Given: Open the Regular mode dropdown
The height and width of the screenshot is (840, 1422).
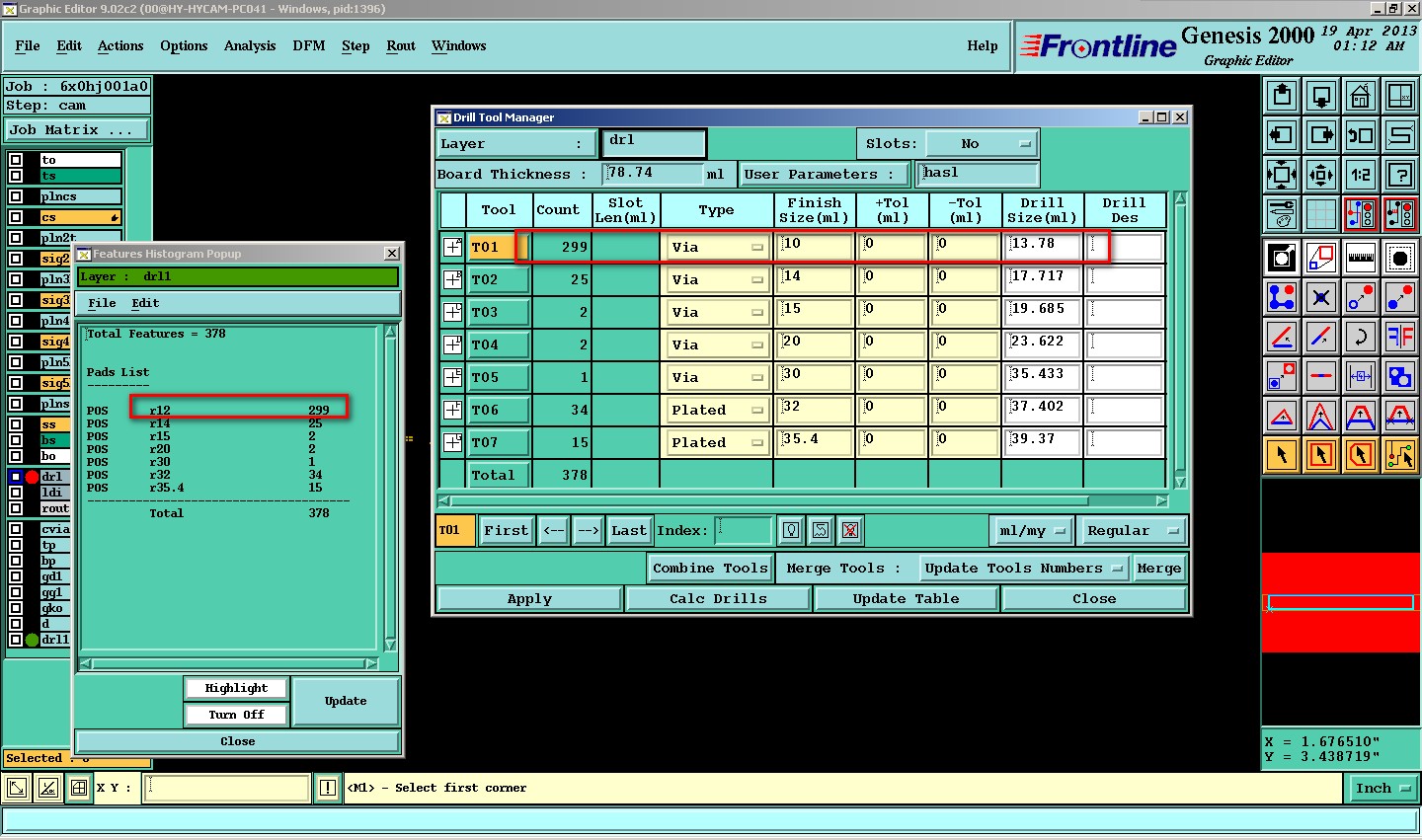Looking at the screenshot, I should coord(1133,531).
